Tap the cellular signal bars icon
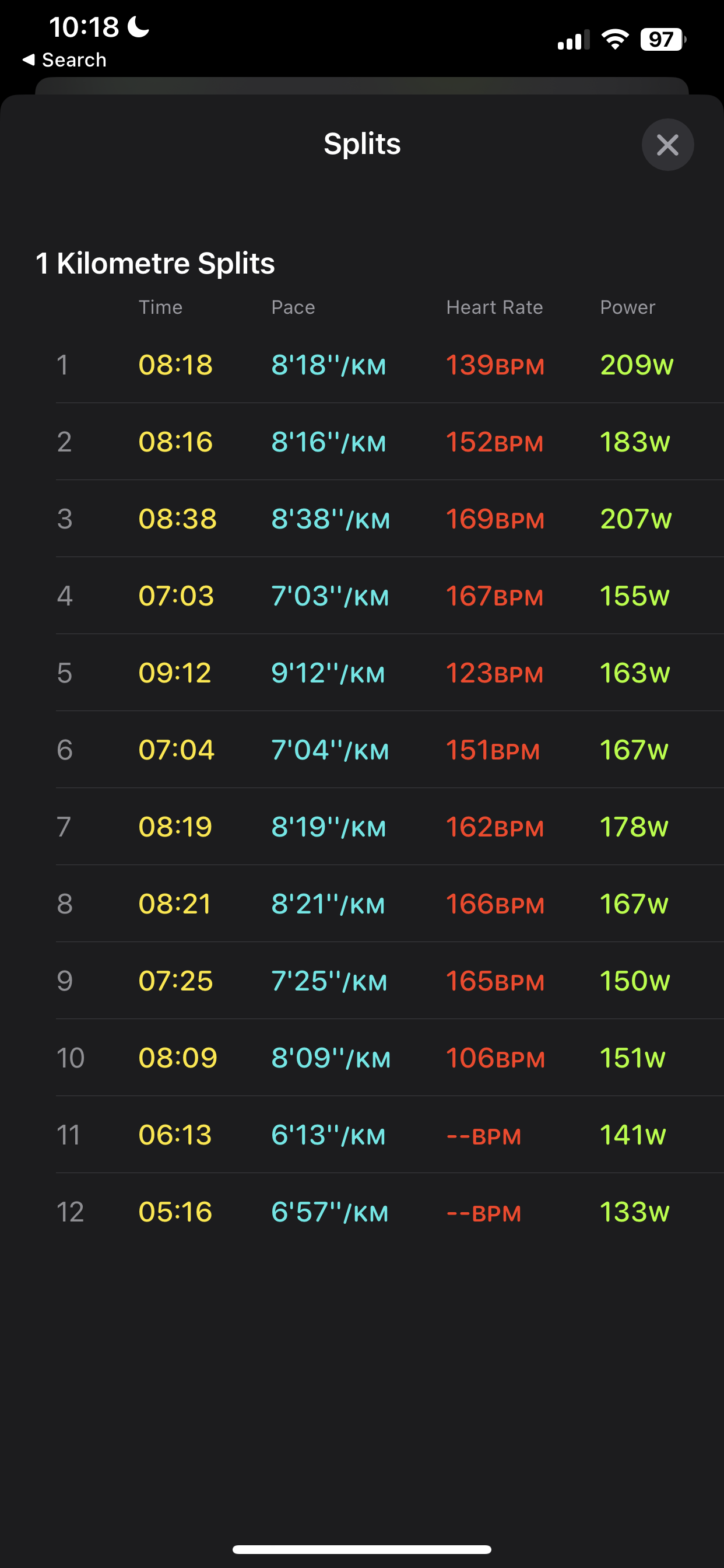The width and height of the screenshot is (724, 1568). tap(573, 40)
